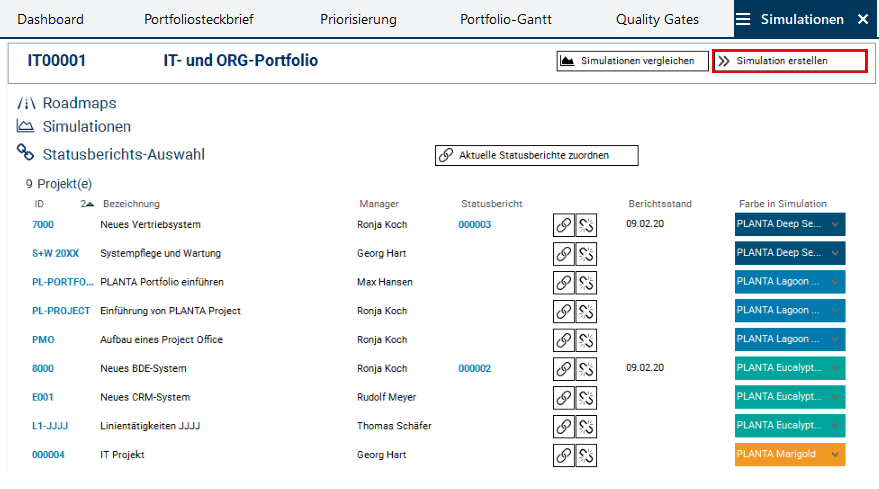The width and height of the screenshot is (879, 489).
Task: Unlink status report for Neues BDE-System
Action: tap(587, 369)
